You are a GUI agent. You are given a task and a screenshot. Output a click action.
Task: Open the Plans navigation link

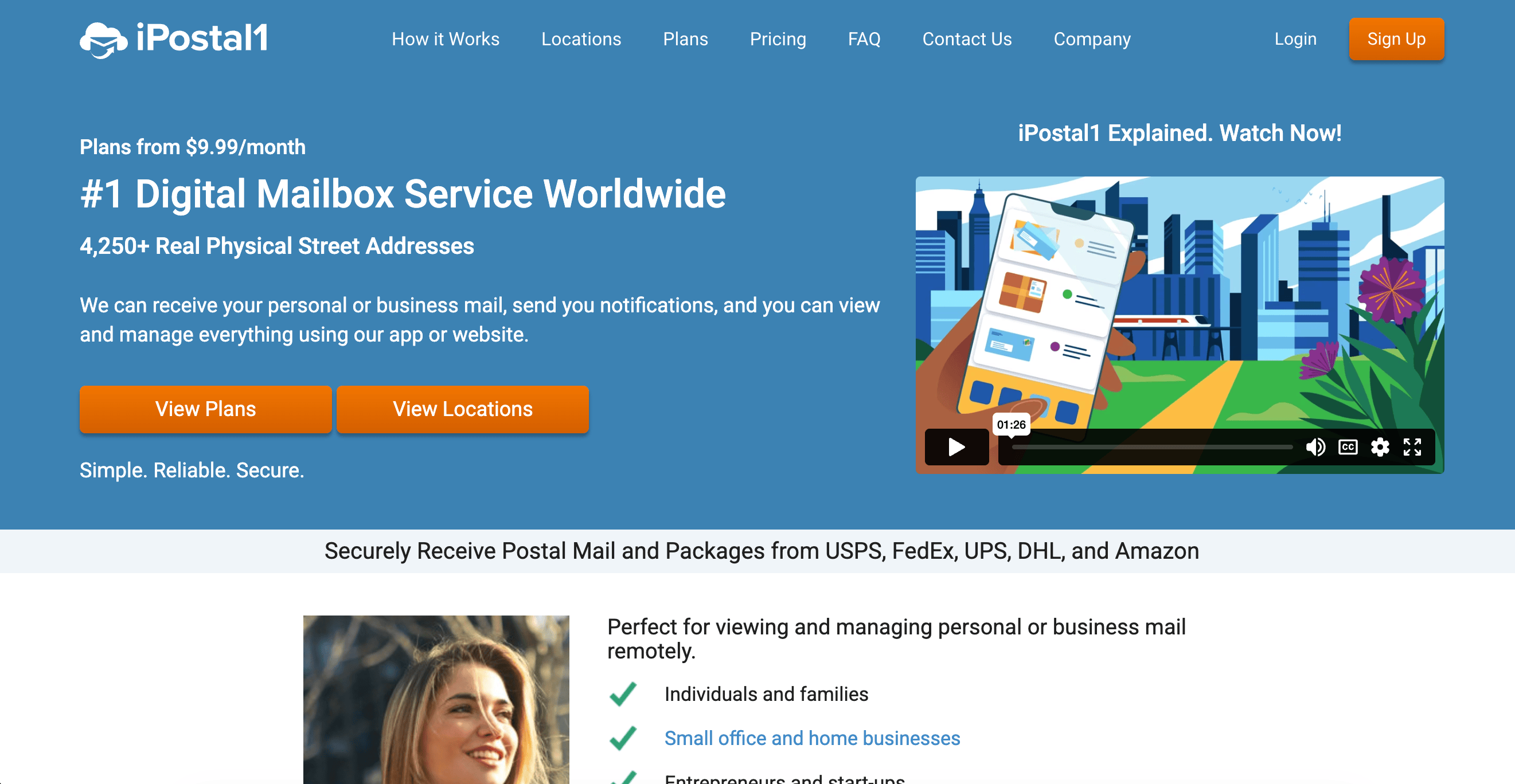click(685, 39)
